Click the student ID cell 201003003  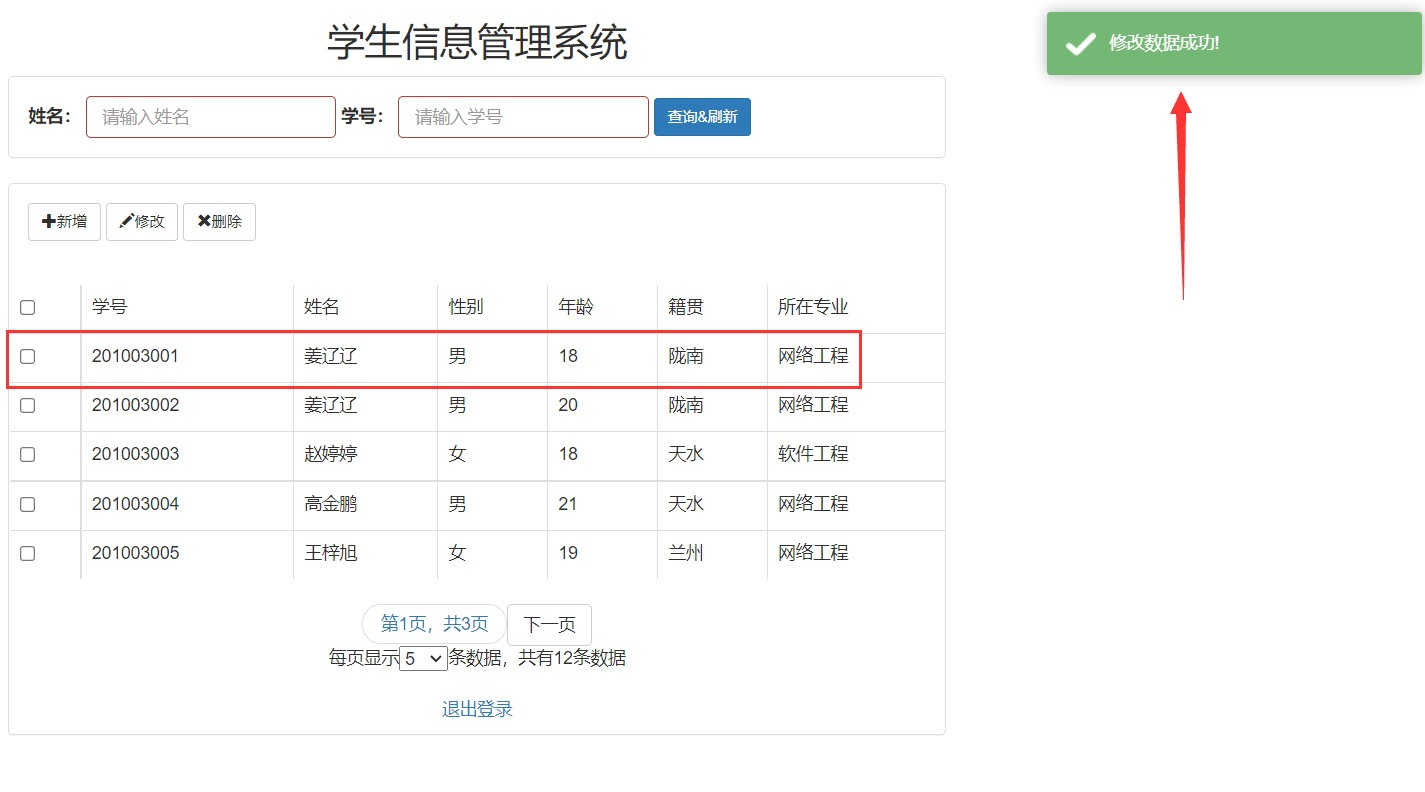135,454
